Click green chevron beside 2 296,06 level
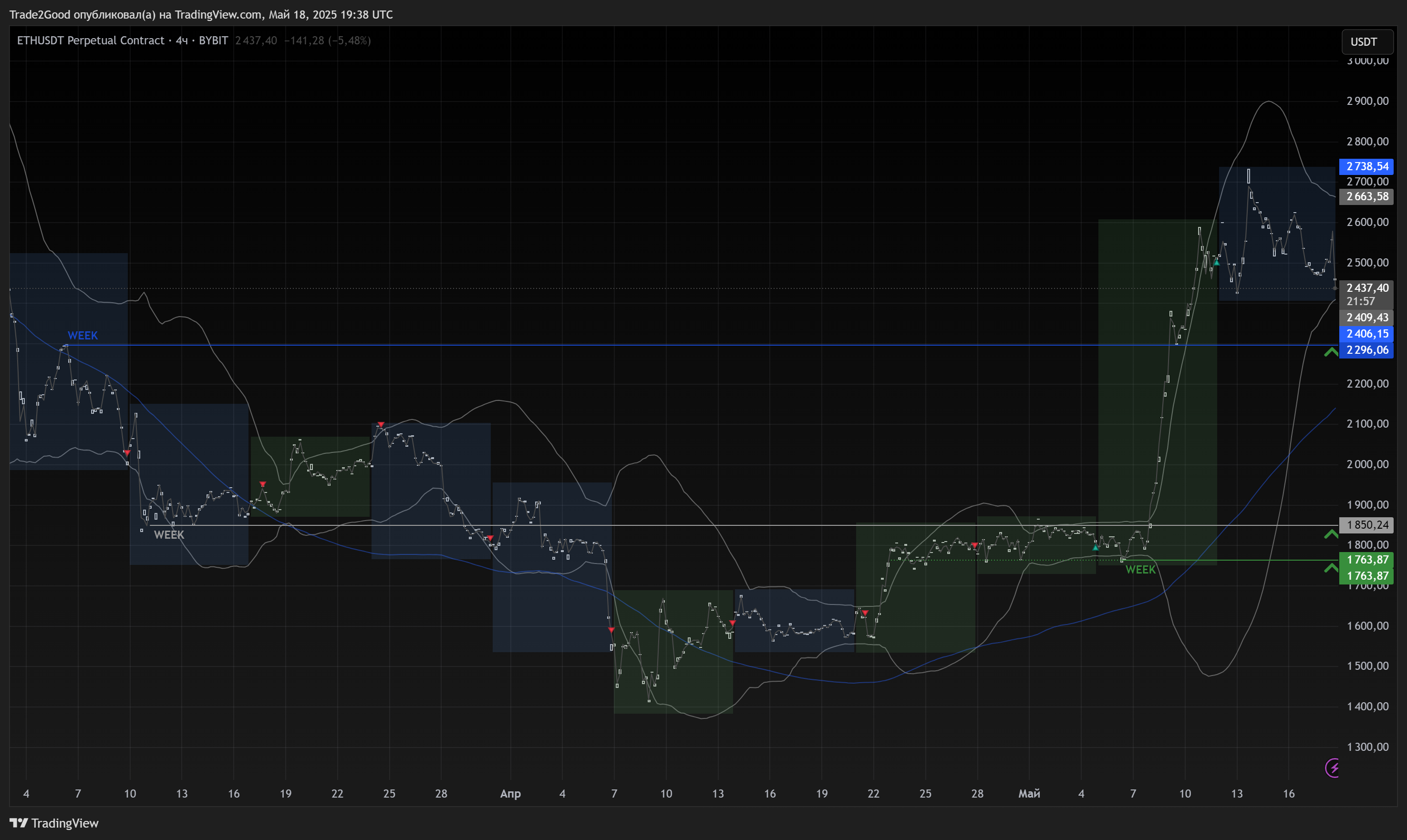Viewport: 1407px width, 840px height. pyautogui.click(x=1331, y=352)
